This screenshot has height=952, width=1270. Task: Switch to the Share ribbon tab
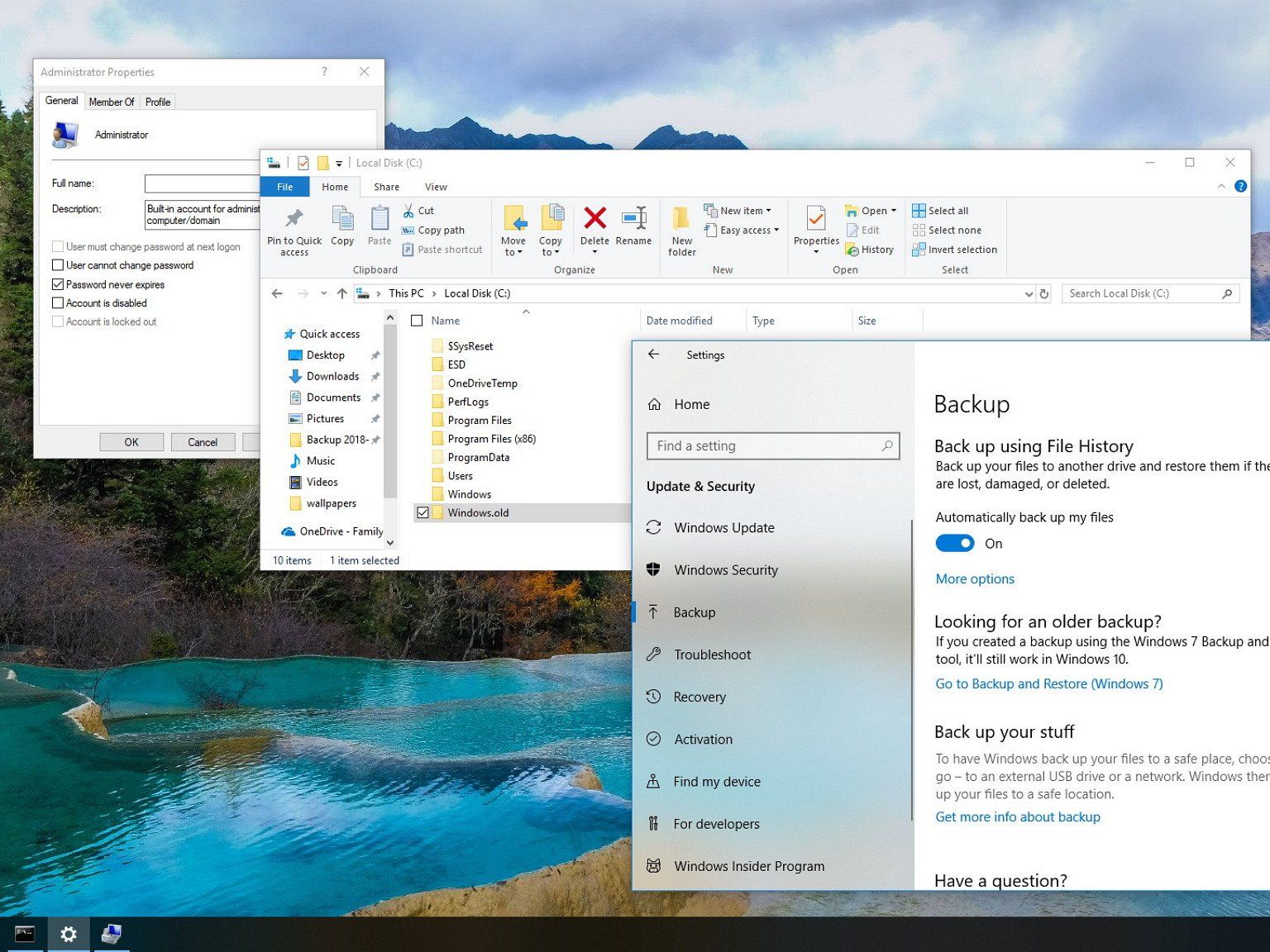tap(386, 187)
